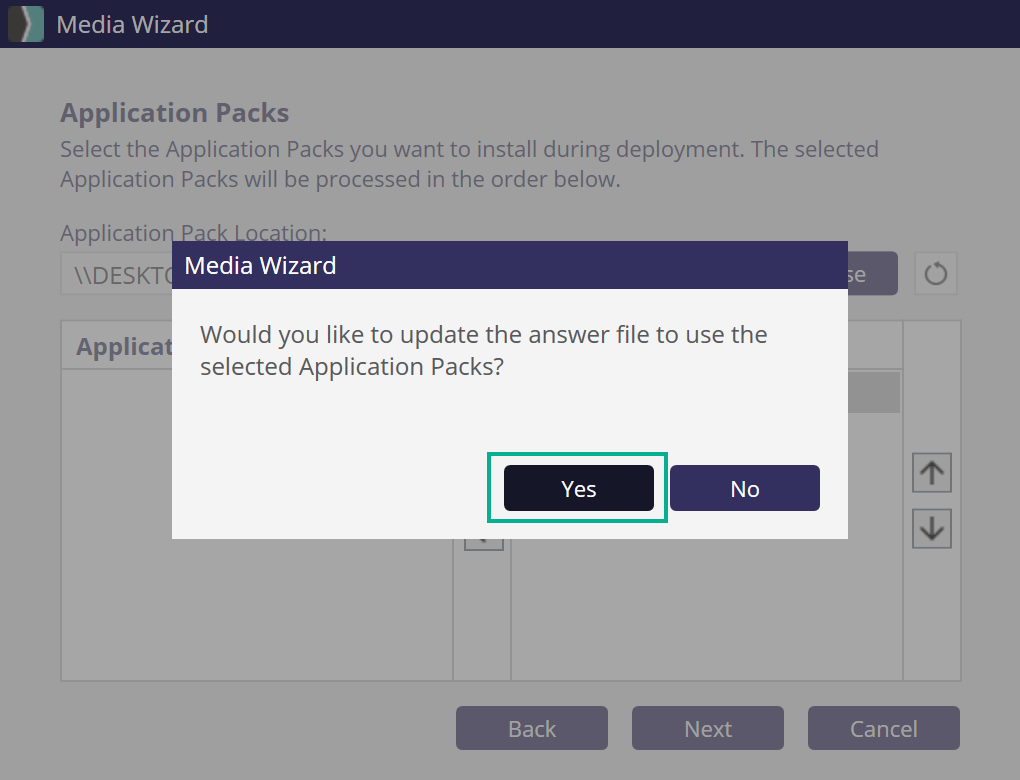Click Yes to update the answer file
Screen dimensions: 1020x780
tap(578, 489)
